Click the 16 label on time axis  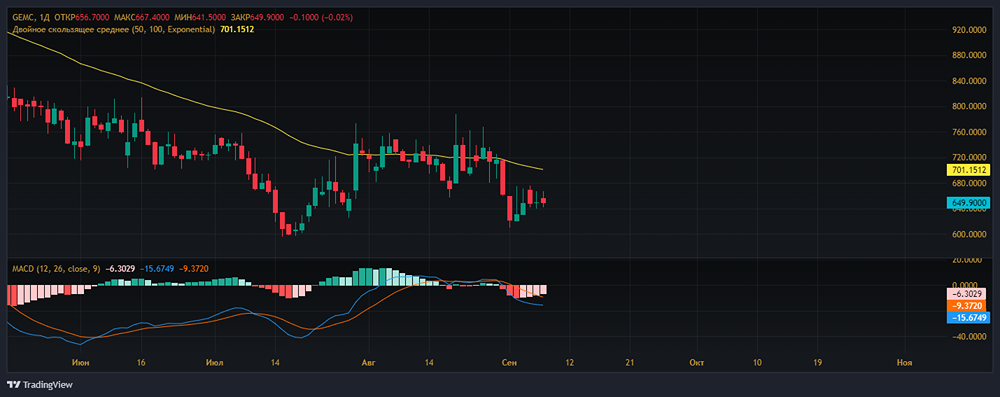[x=141, y=362]
